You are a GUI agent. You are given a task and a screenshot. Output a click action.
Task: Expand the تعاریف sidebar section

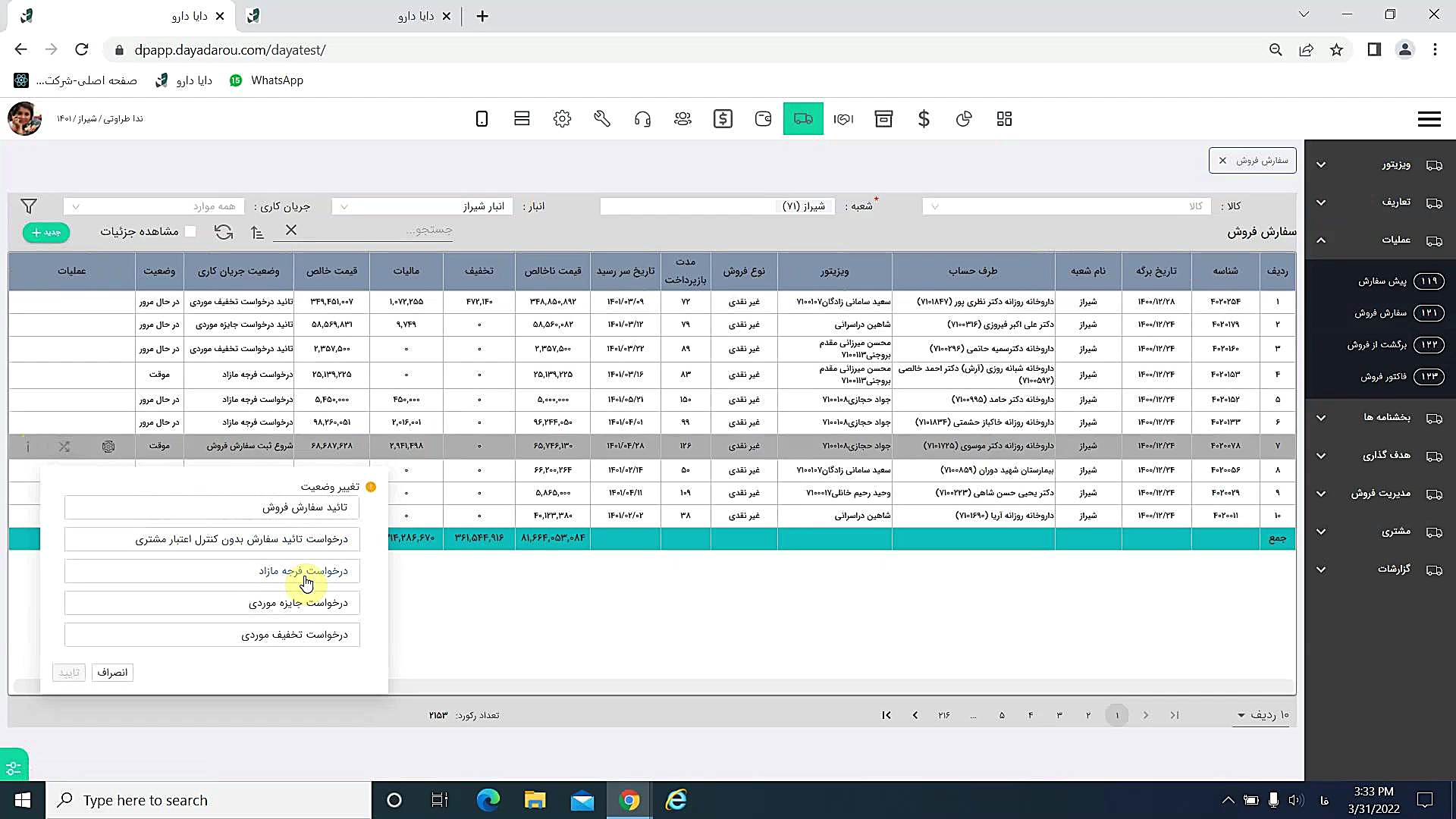tap(1380, 202)
